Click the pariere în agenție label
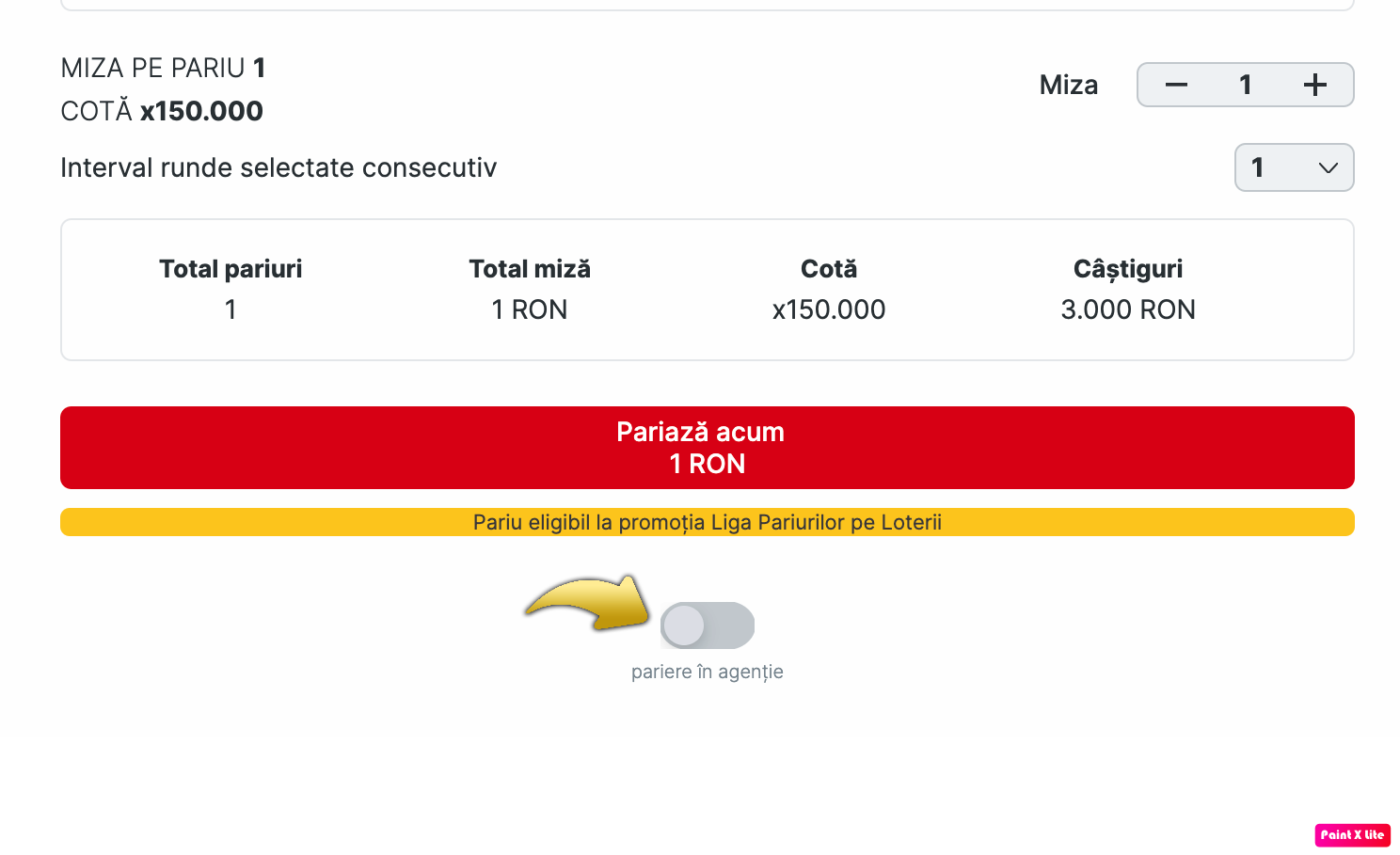Screen dimensions: 1400x855 coord(708,672)
